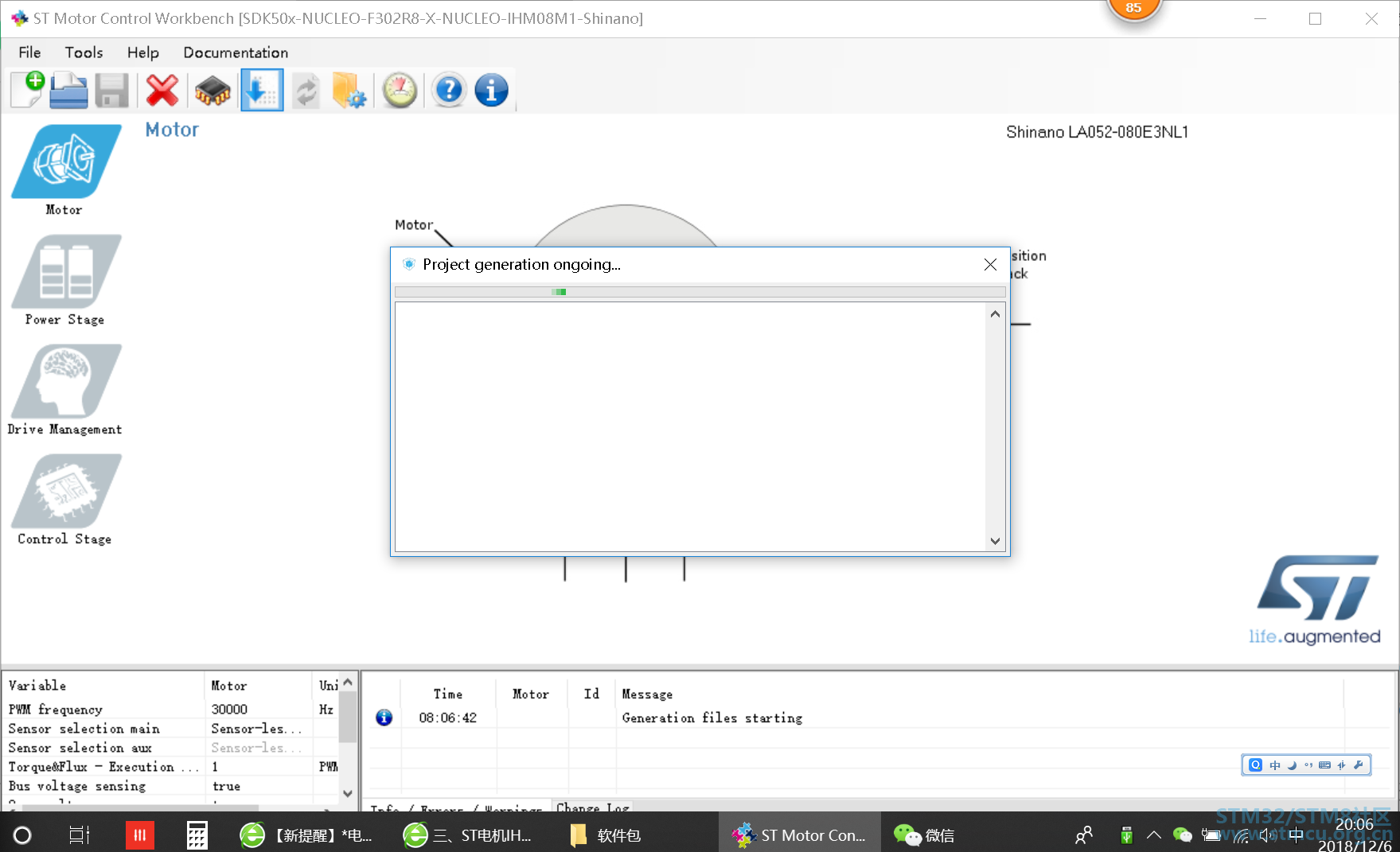Open the About info icon in the toolbar

[492, 90]
